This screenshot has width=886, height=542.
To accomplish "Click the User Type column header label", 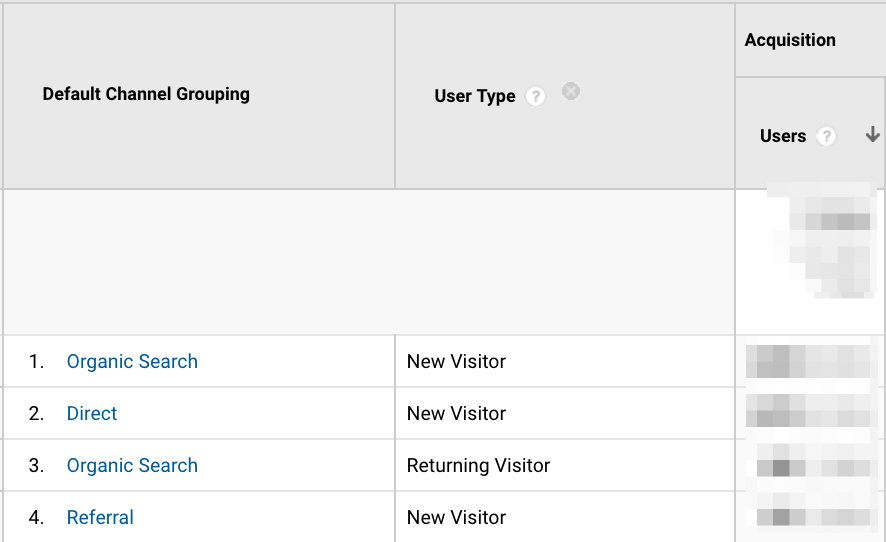I will pyautogui.click(x=475, y=97).
